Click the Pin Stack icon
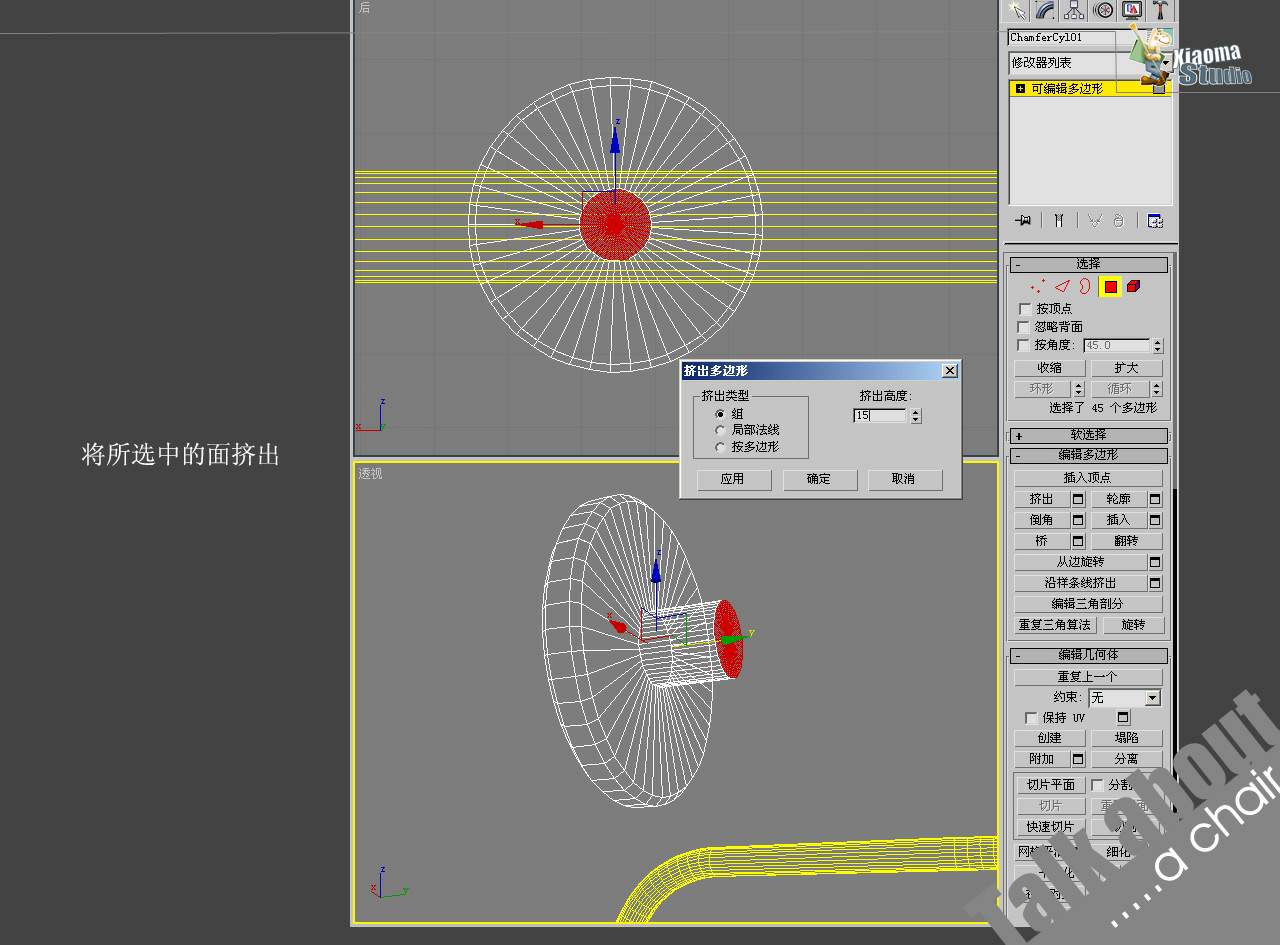Viewport: 1280px width, 945px height. pos(1023,220)
